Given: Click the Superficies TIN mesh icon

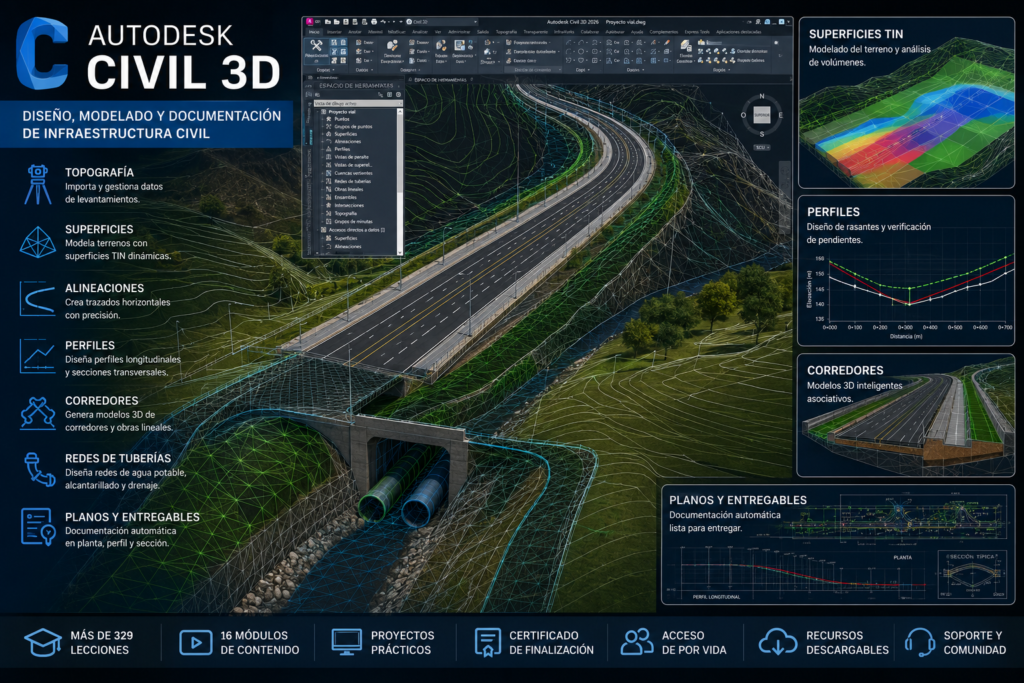Looking at the screenshot, I should point(37,242).
